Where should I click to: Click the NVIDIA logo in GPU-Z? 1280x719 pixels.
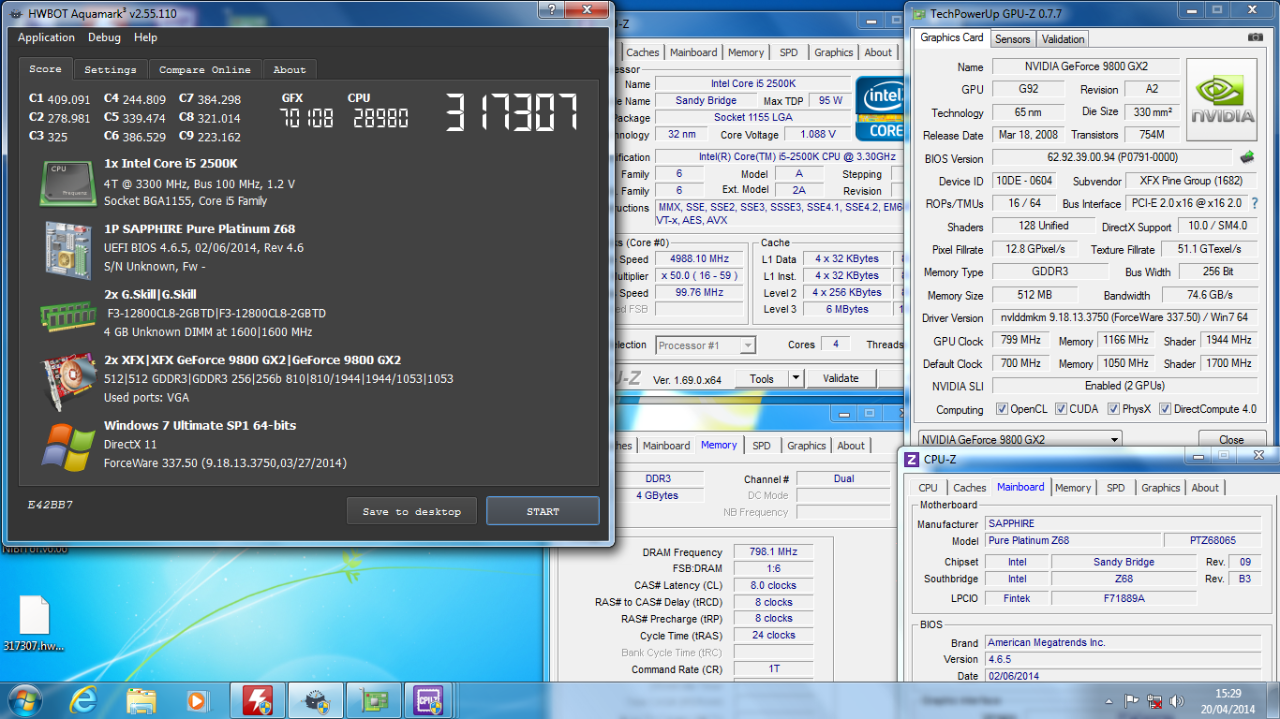[1222, 99]
